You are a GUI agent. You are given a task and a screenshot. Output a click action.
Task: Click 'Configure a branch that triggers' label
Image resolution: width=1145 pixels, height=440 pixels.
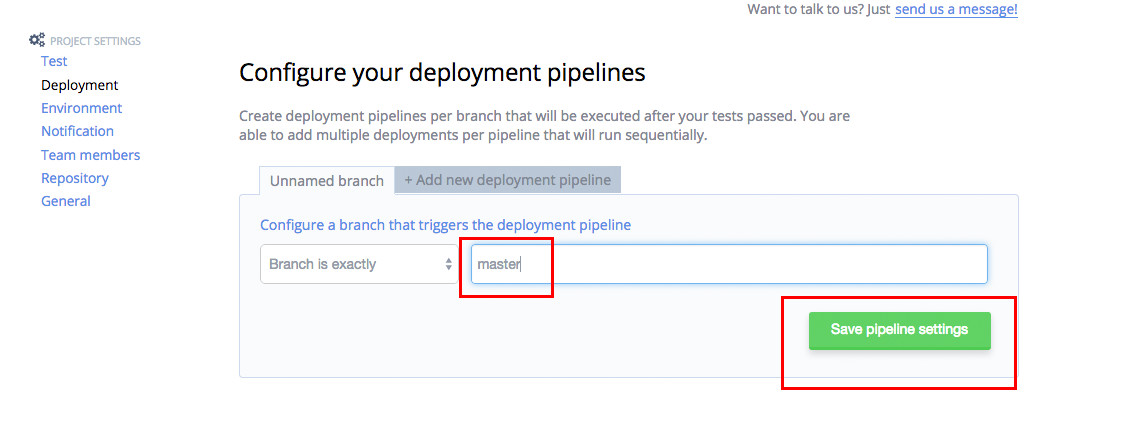(445, 225)
